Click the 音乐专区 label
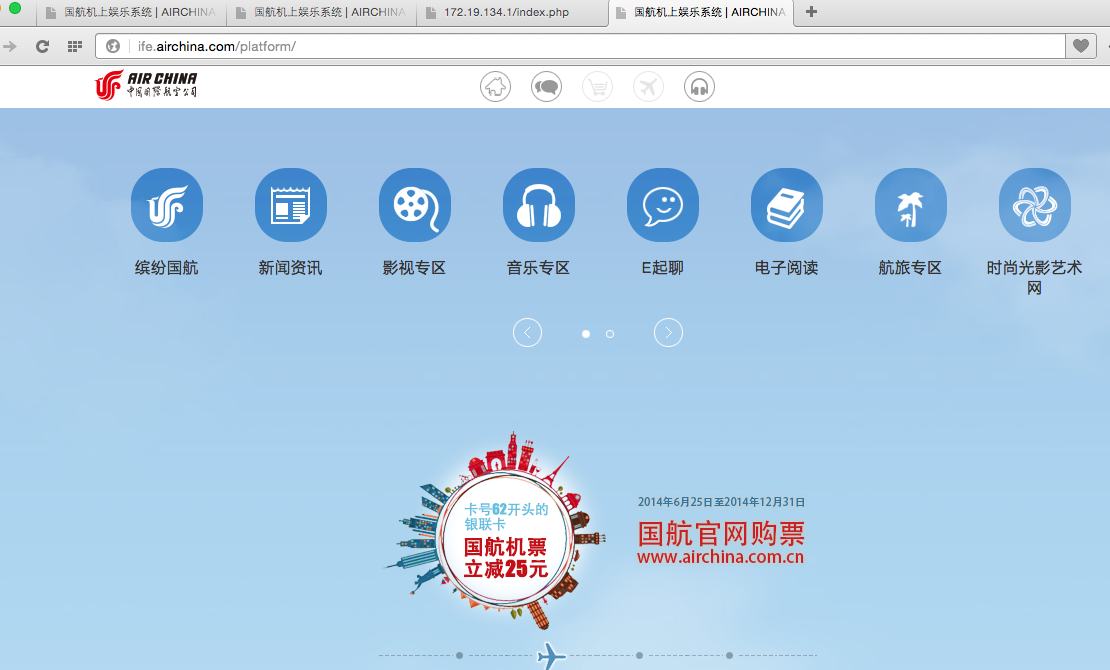 538,268
